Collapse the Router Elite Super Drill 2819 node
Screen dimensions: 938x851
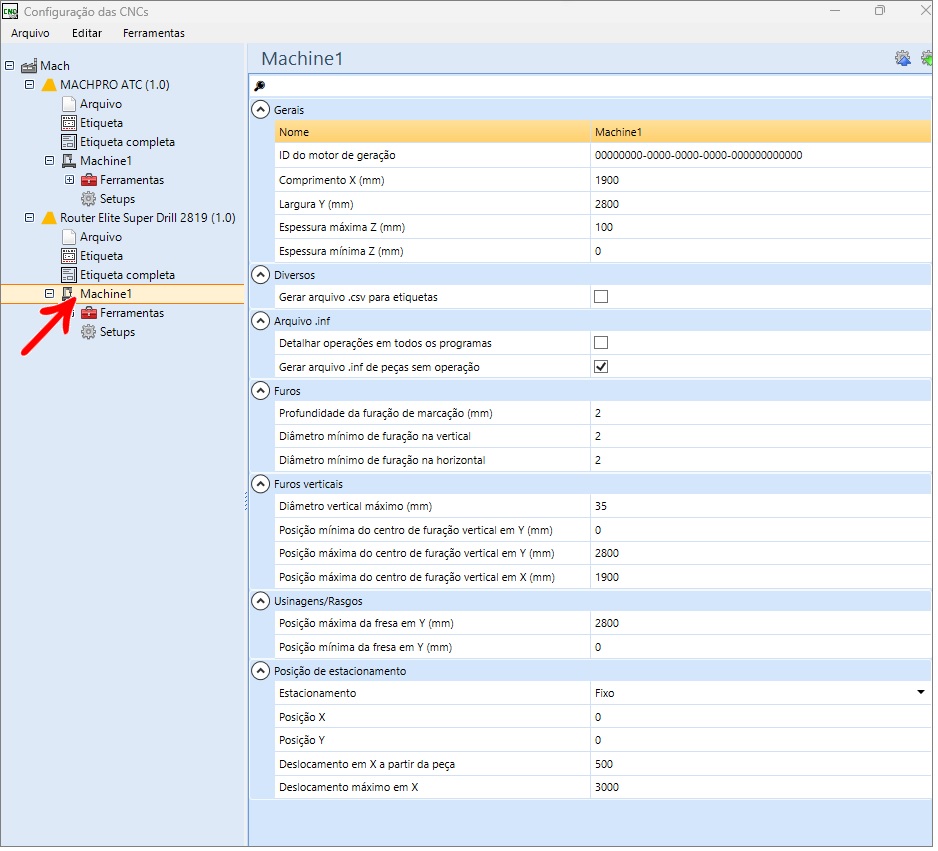(30, 218)
